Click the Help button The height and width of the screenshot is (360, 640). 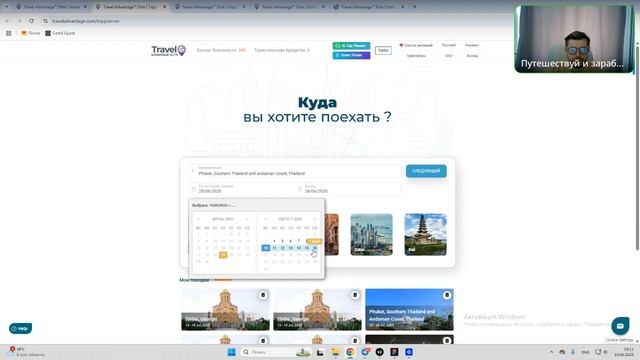(x=20, y=328)
